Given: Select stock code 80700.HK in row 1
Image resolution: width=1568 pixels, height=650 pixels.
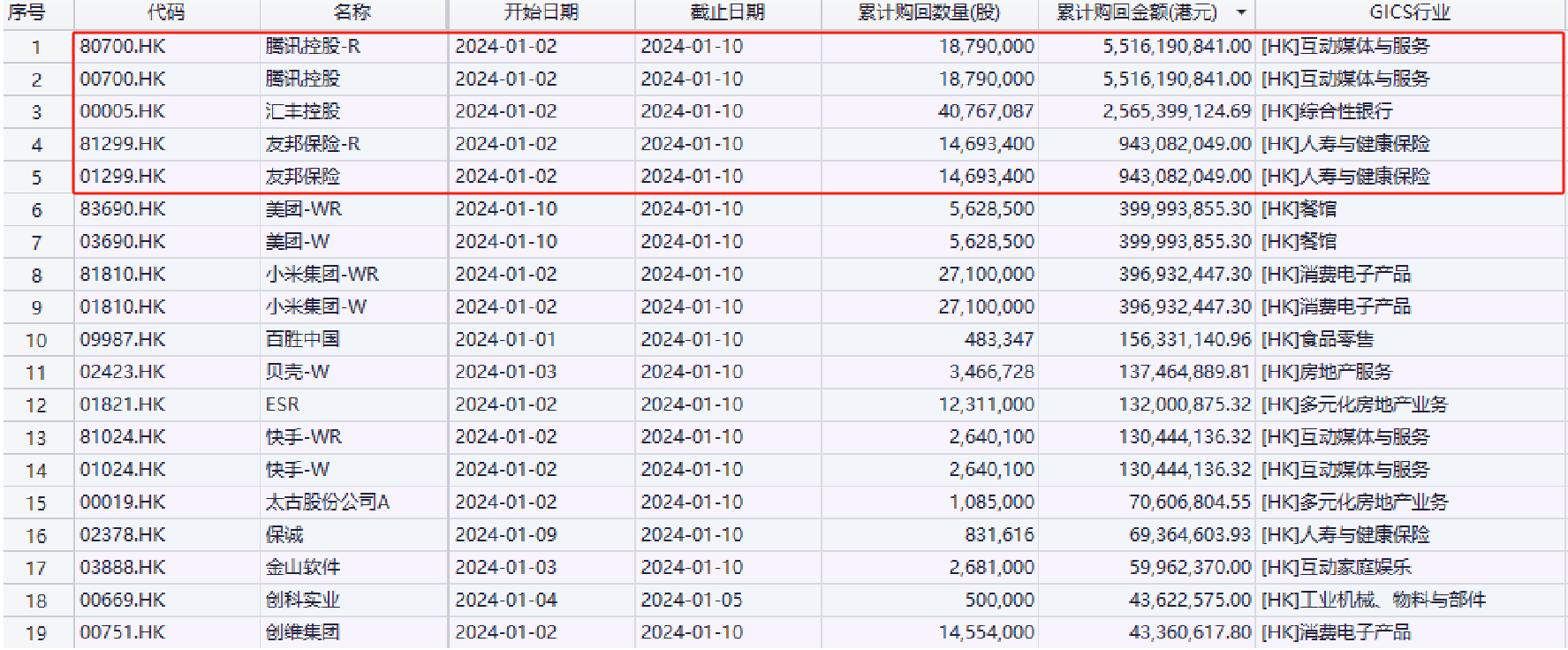Looking at the screenshot, I should 123,46.
